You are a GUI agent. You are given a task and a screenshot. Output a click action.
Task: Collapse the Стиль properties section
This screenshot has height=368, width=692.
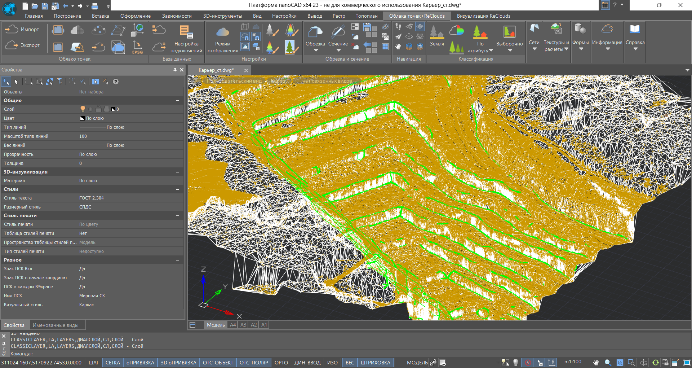point(178,189)
